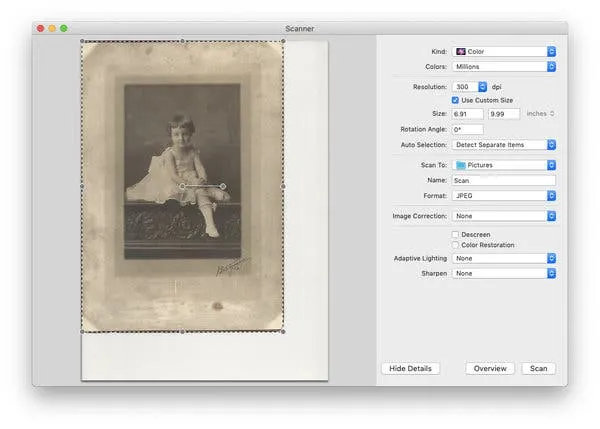
Task: Open the Format JPEG dropdown
Action: 503,196
